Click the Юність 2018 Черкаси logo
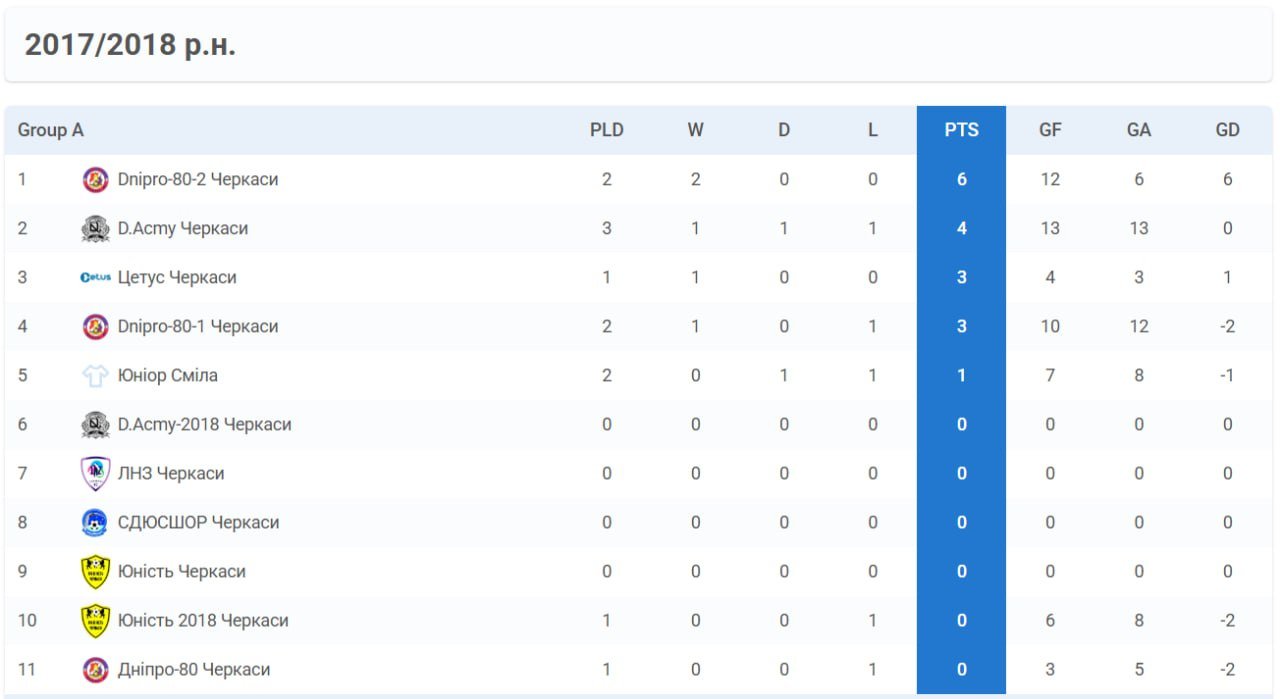The width and height of the screenshot is (1280, 699). tap(95, 621)
